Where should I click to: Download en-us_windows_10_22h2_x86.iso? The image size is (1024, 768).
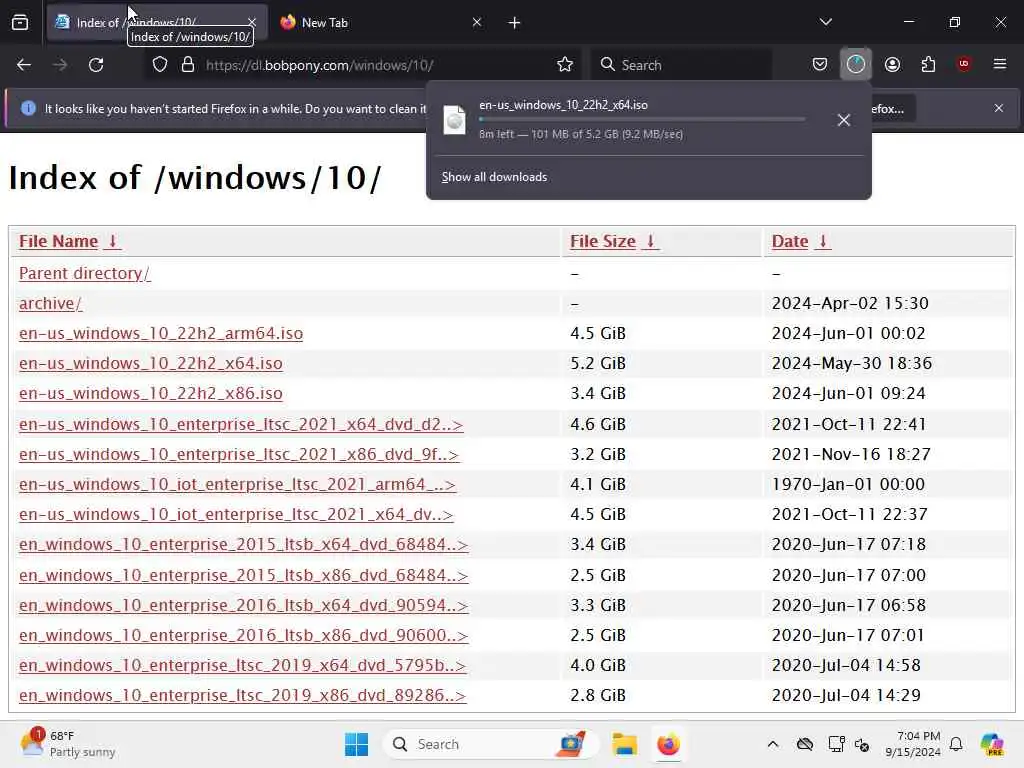point(151,393)
